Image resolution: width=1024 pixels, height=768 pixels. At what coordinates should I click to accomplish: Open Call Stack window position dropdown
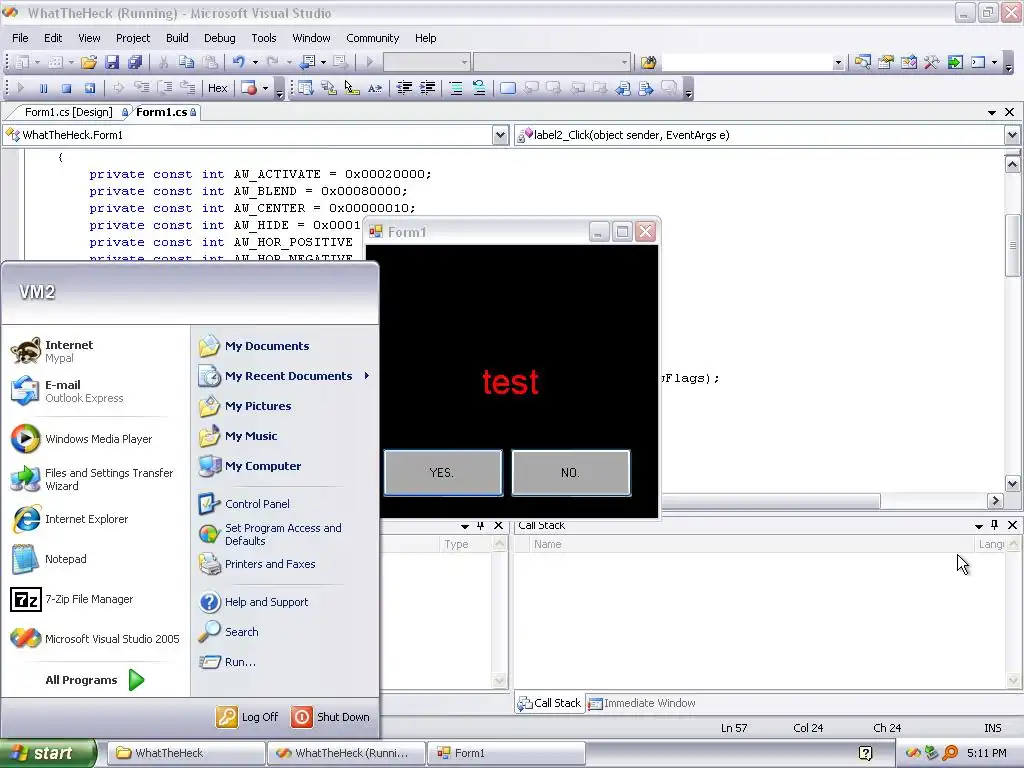click(x=978, y=526)
